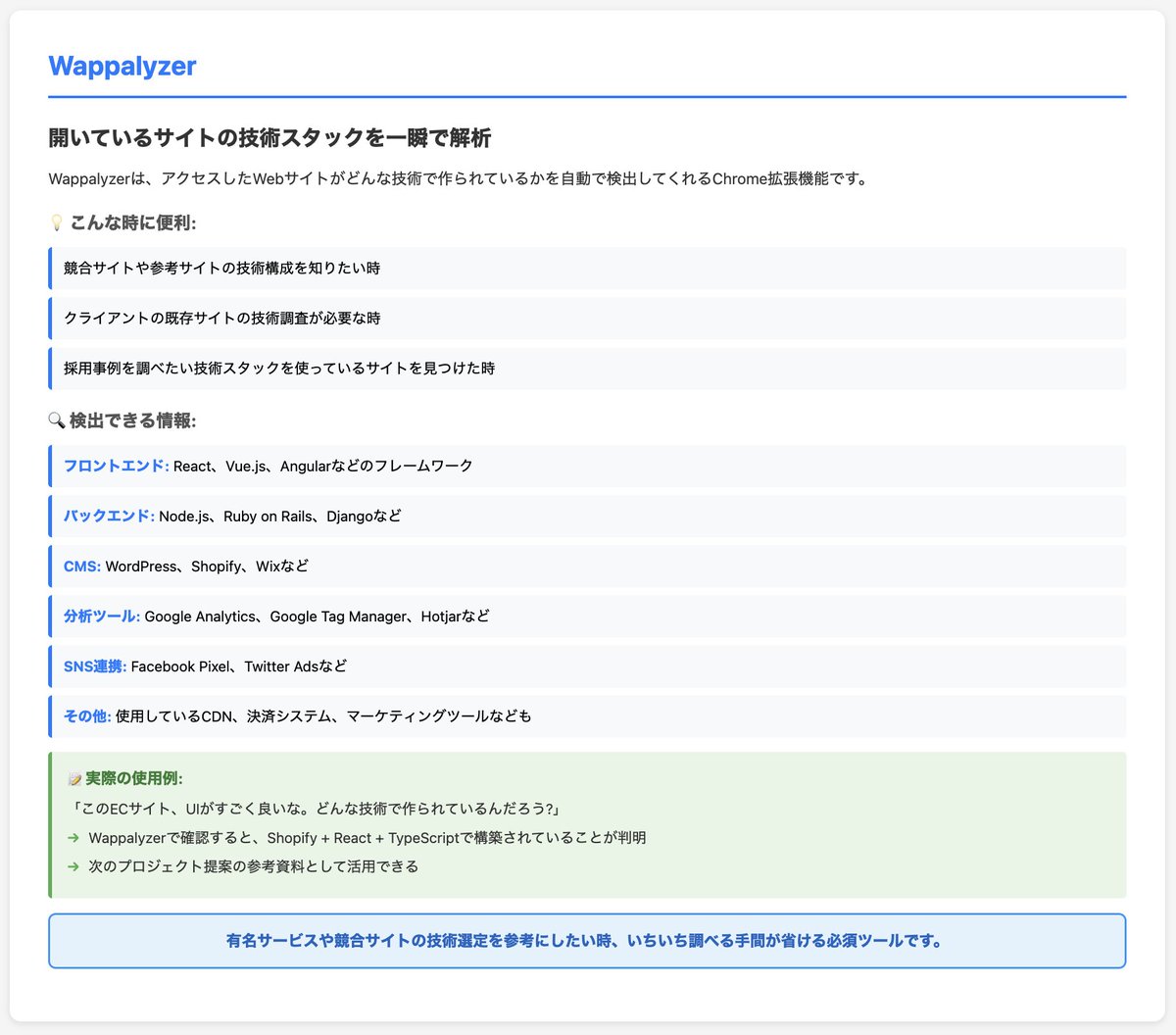
Task: Click the フロントエンド label
Action: (x=117, y=466)
